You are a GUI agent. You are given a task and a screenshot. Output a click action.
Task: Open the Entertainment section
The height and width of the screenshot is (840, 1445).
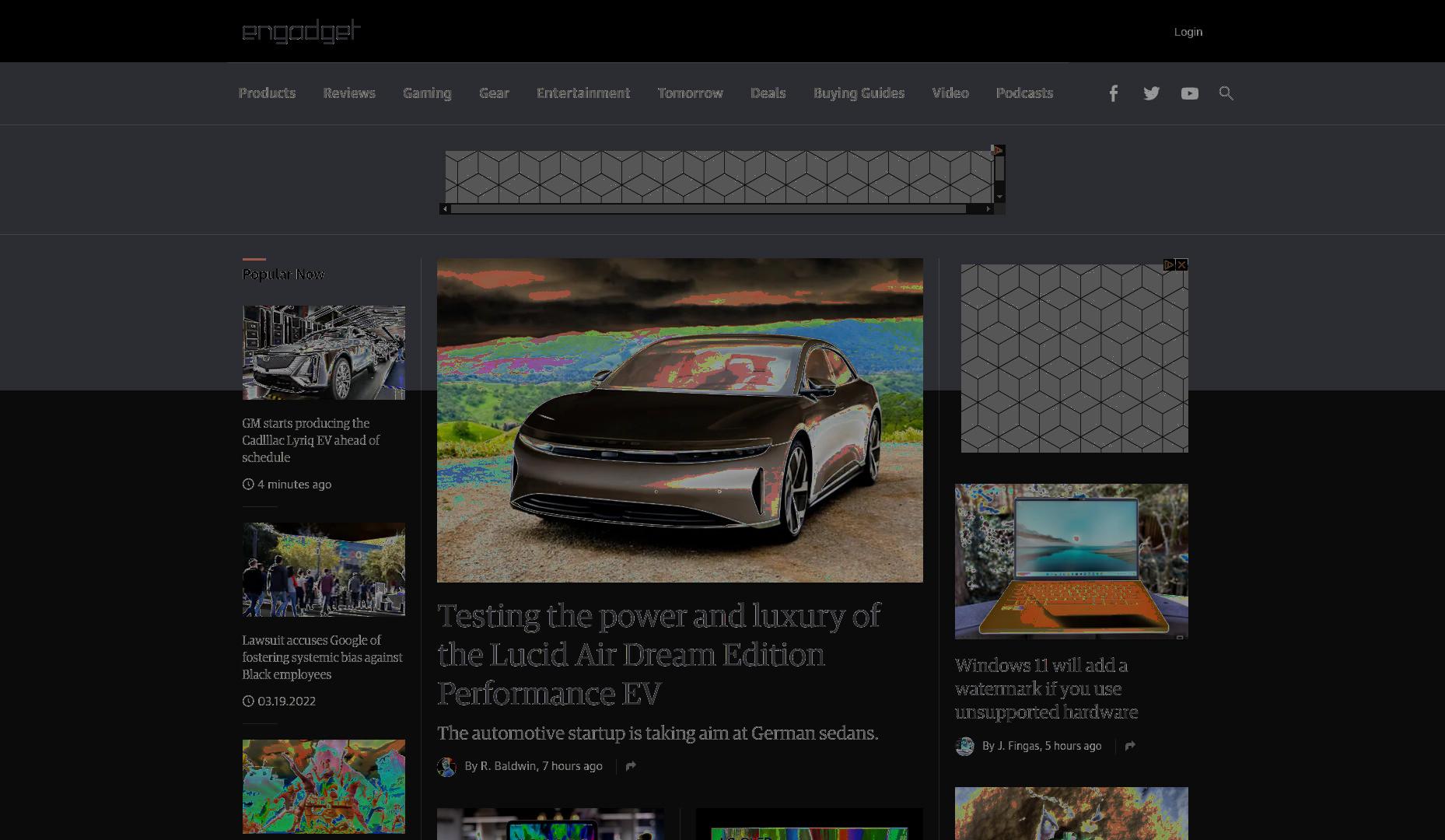583,93
